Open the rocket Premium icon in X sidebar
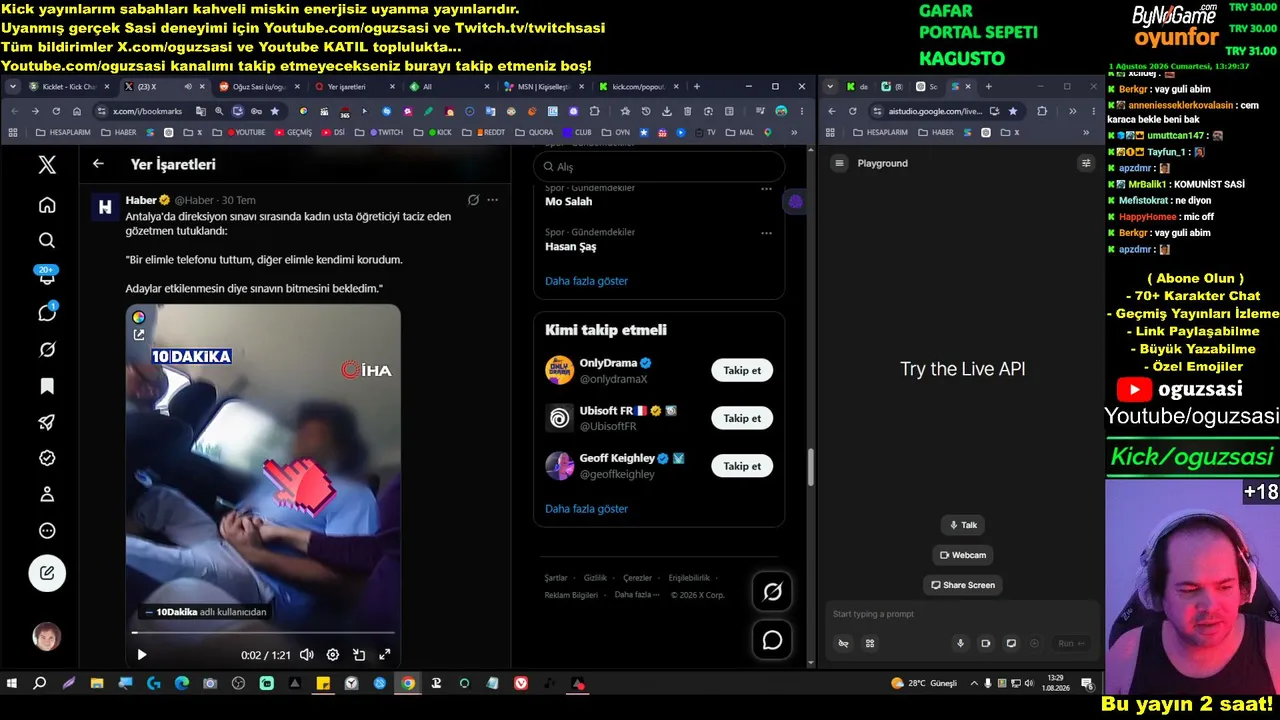The image size is (1280, 720). tap(47, 422)
